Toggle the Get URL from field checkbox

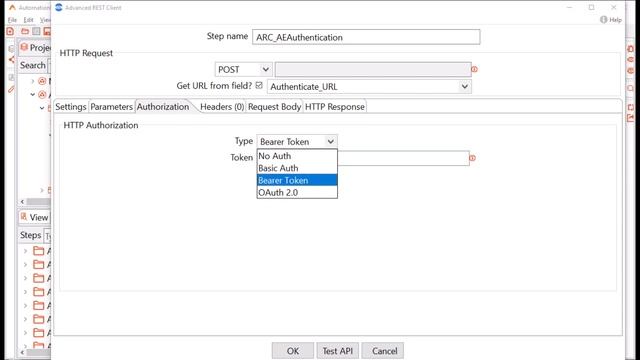259,85
